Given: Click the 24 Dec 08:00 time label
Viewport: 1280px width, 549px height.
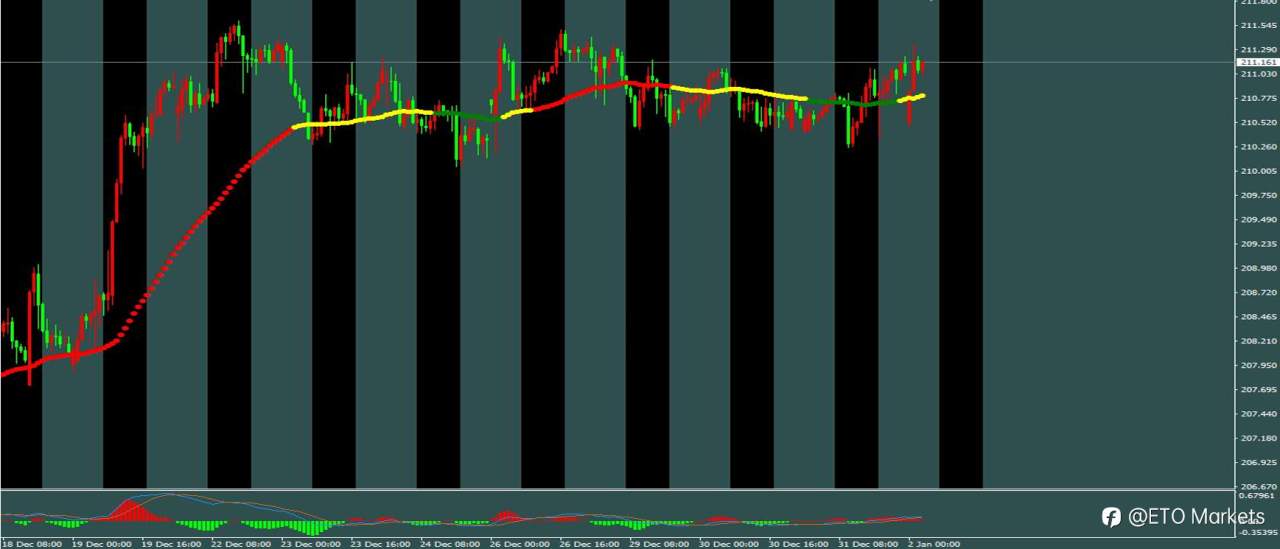Looking at the screenshot, I should 450,544.
